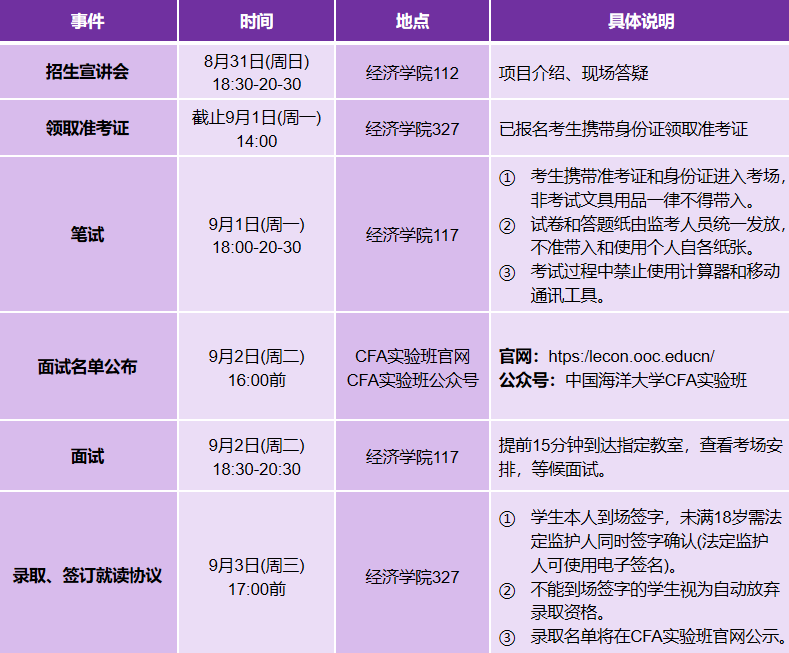Select the 招生宣讲会 event cell
The height and width of the screenshot is (653, 789).
point(88,72)
